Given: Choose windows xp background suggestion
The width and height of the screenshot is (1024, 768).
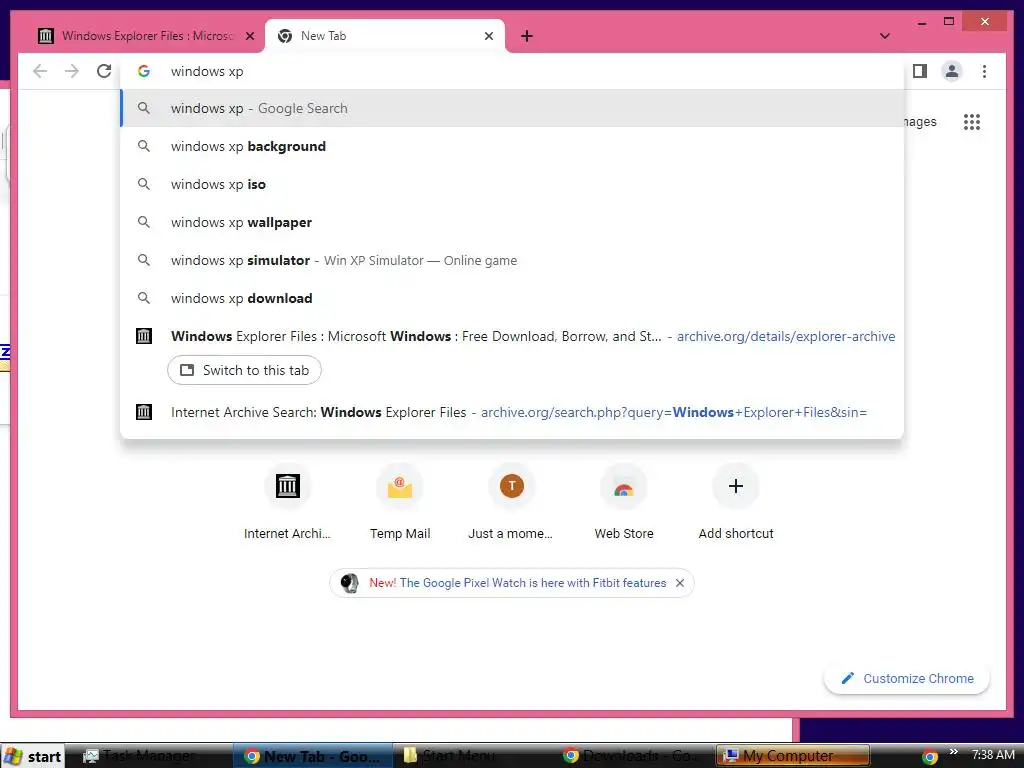Looking at the screenshot, I should [512, 146].
